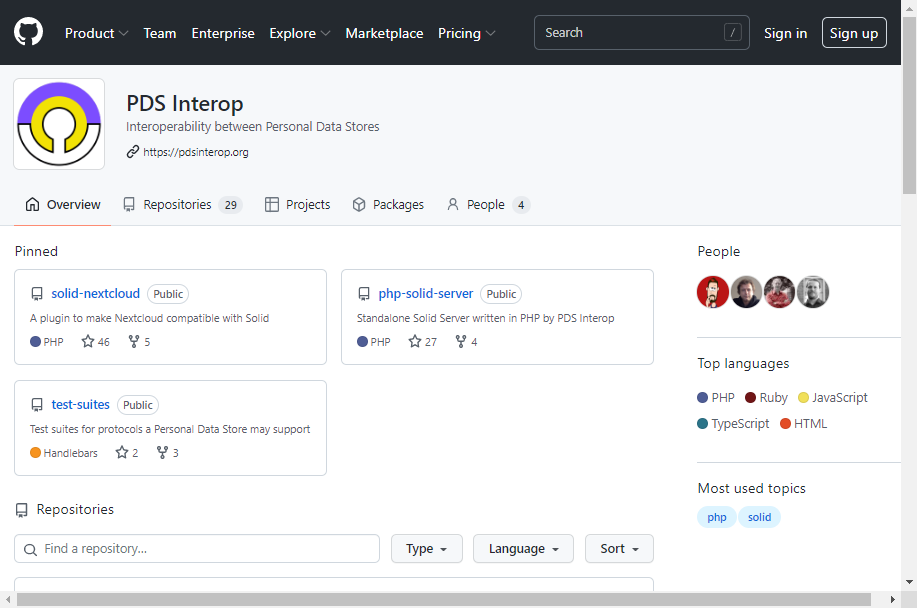Open the Type filter dropdown

[x=426, y=548]
